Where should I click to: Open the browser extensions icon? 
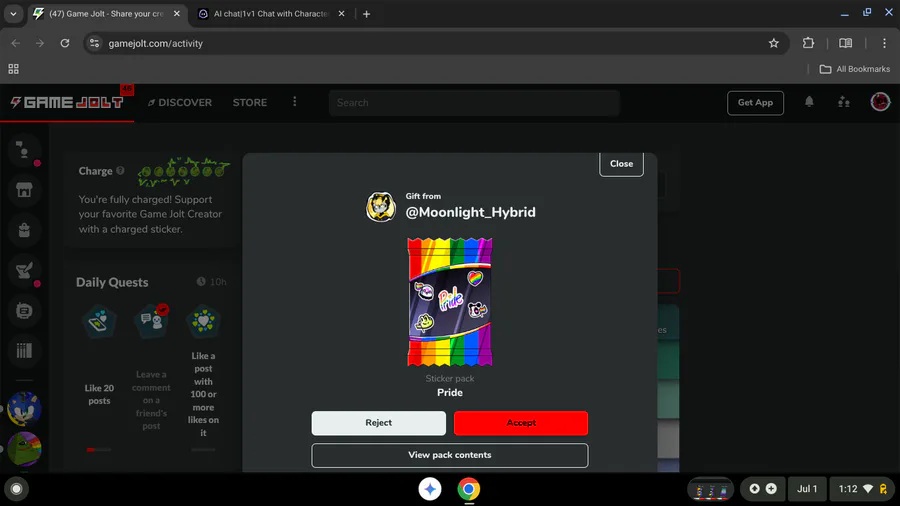tap(808, 44)
